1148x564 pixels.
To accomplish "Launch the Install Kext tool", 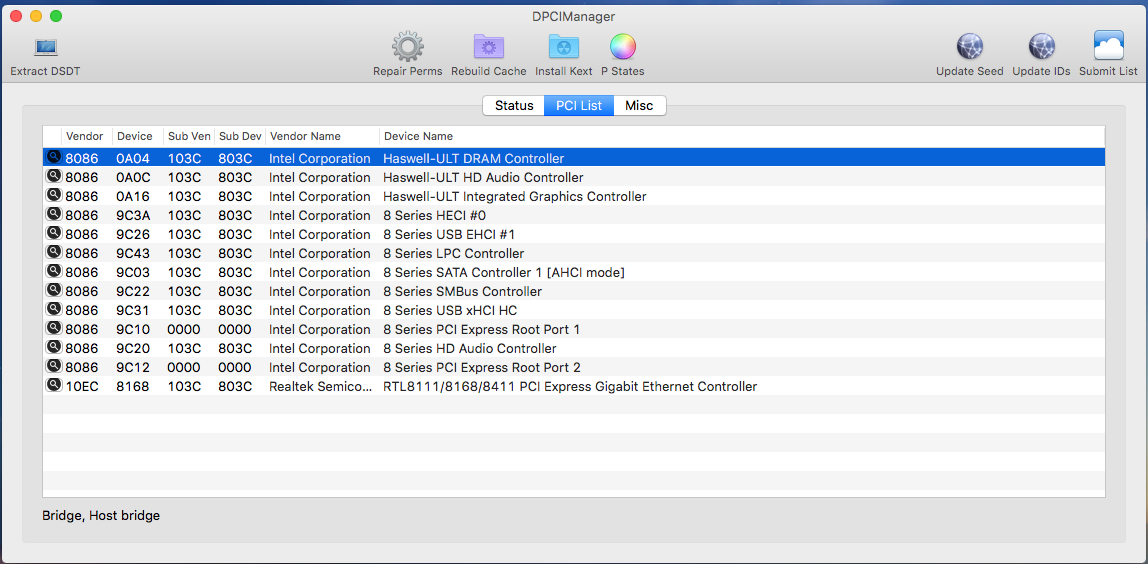I will (x=563, y=48).
